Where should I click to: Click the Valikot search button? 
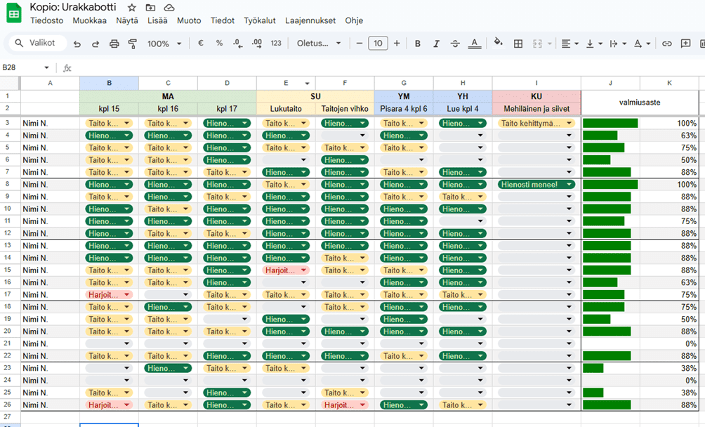[36, 44]
